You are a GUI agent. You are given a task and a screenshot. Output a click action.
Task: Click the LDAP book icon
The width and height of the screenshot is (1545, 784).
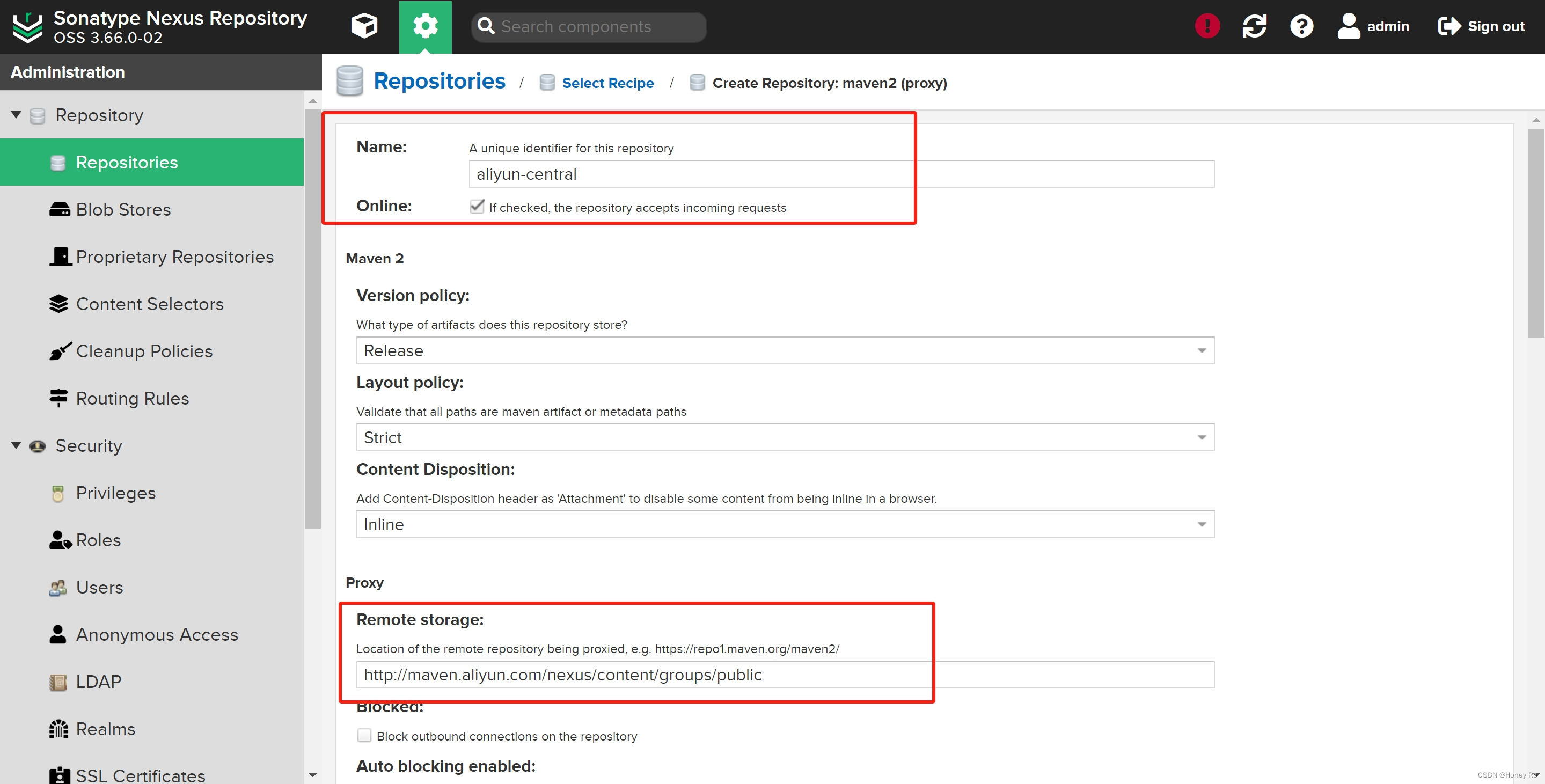(58, 682)
